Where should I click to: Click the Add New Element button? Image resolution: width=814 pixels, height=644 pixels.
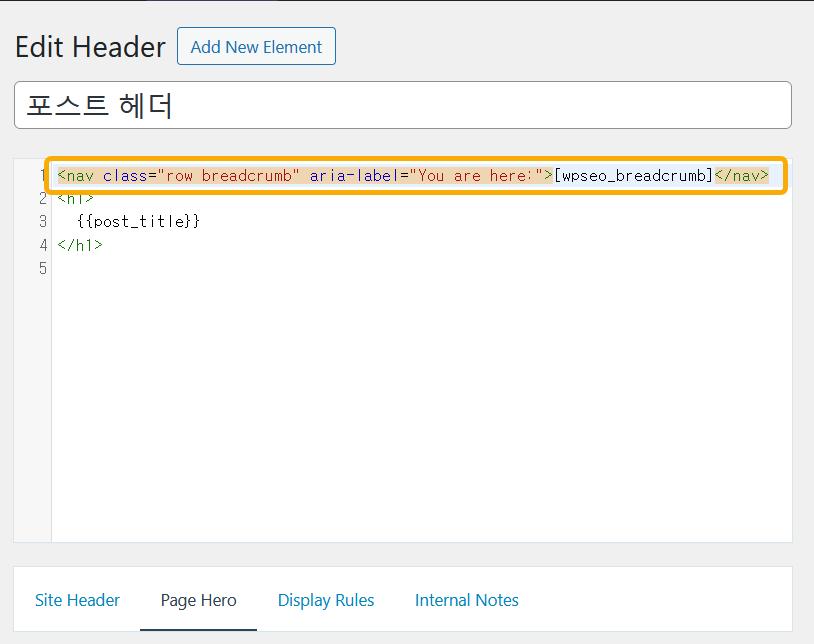(x=256, y=46)
